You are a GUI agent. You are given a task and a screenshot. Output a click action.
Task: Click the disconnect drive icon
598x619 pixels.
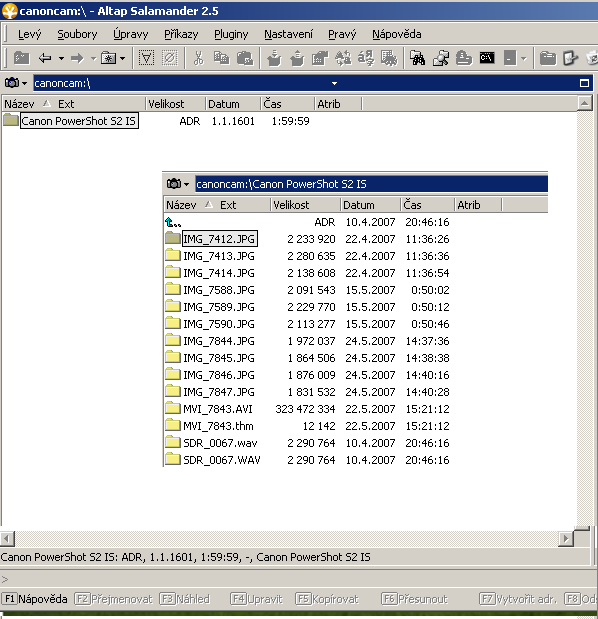[464, 58]
